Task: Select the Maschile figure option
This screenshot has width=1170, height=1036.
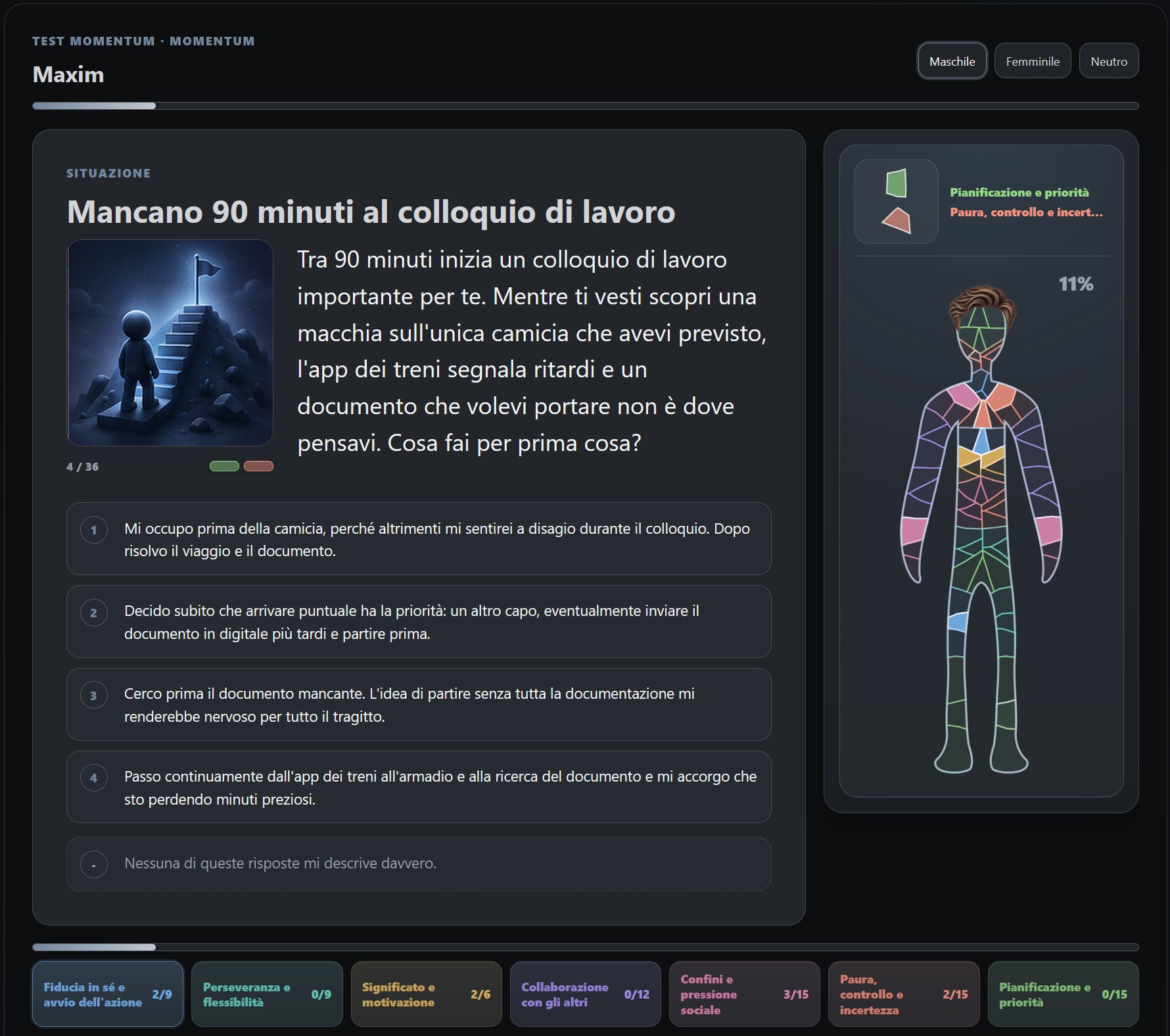Action: tap(952, 61)
